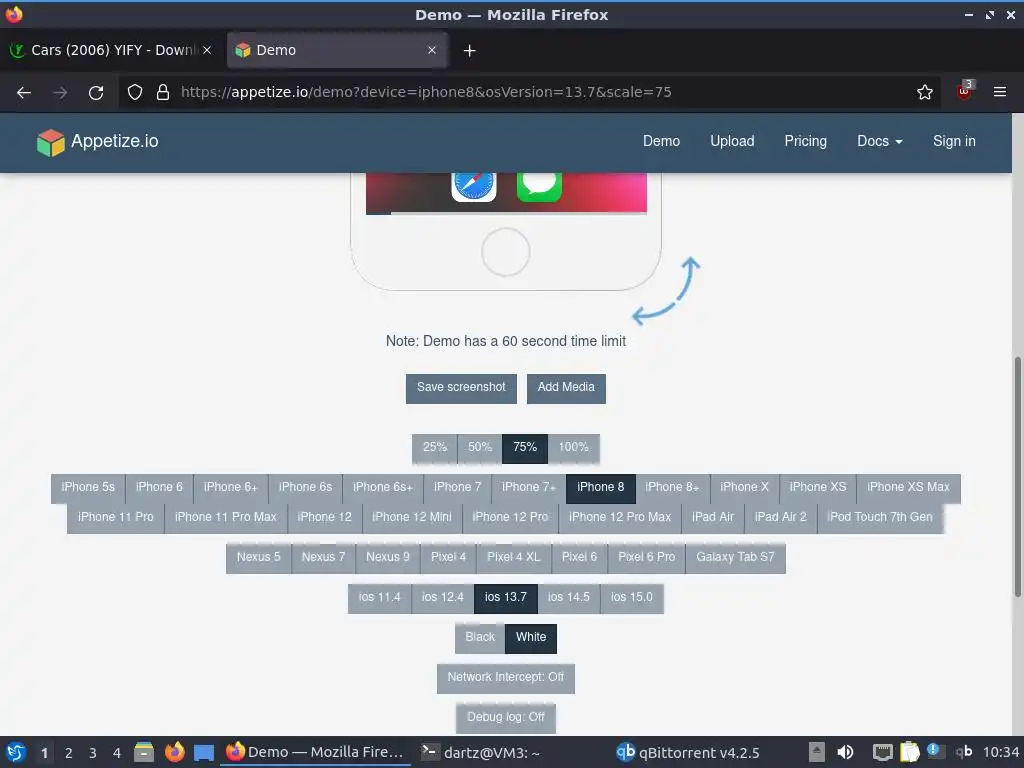This screenshot has width=1024, height=768.
Task: Click the network tray icon
Action: (882, 752)
